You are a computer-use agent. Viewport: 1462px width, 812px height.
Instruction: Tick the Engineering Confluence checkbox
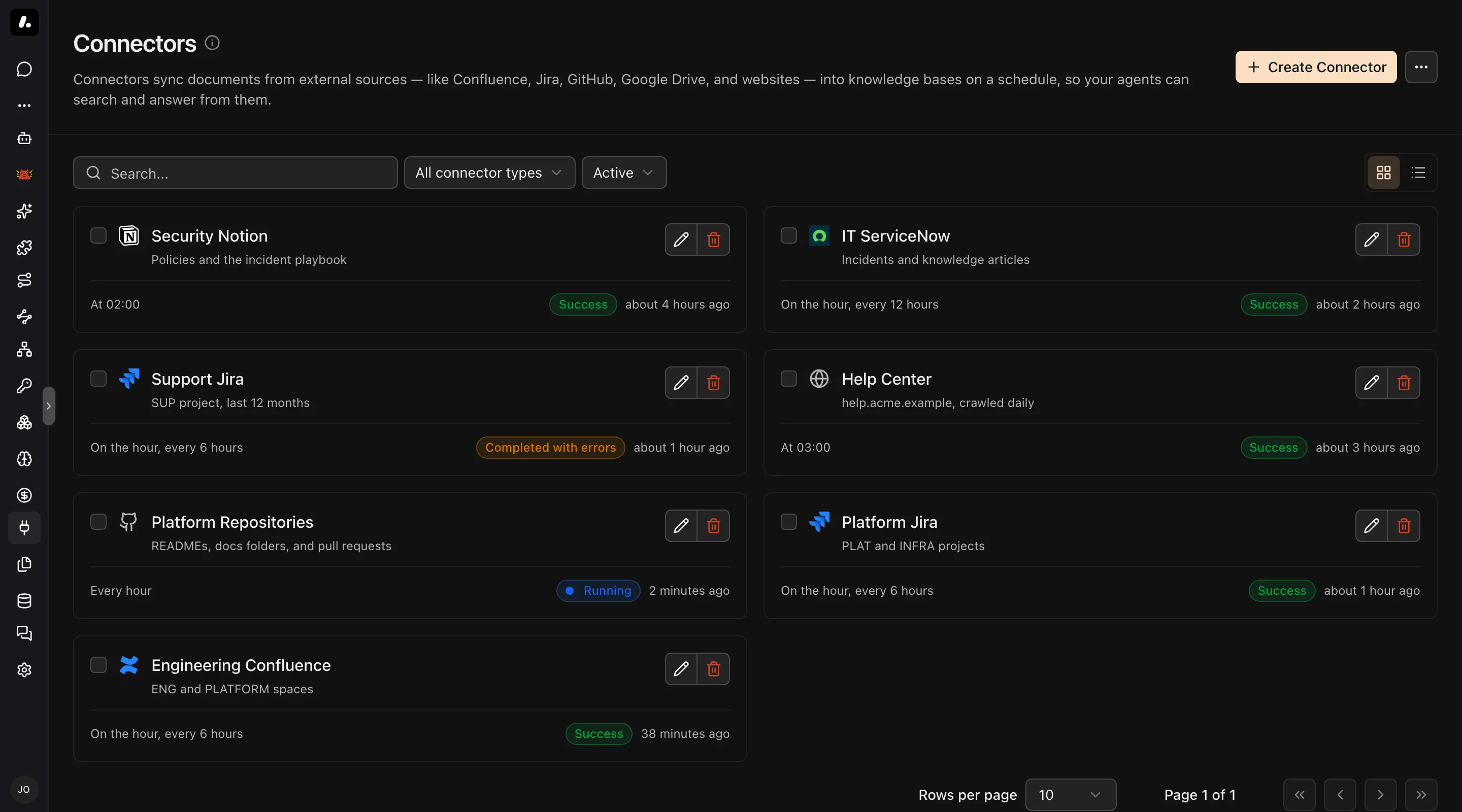click(99, 664)
